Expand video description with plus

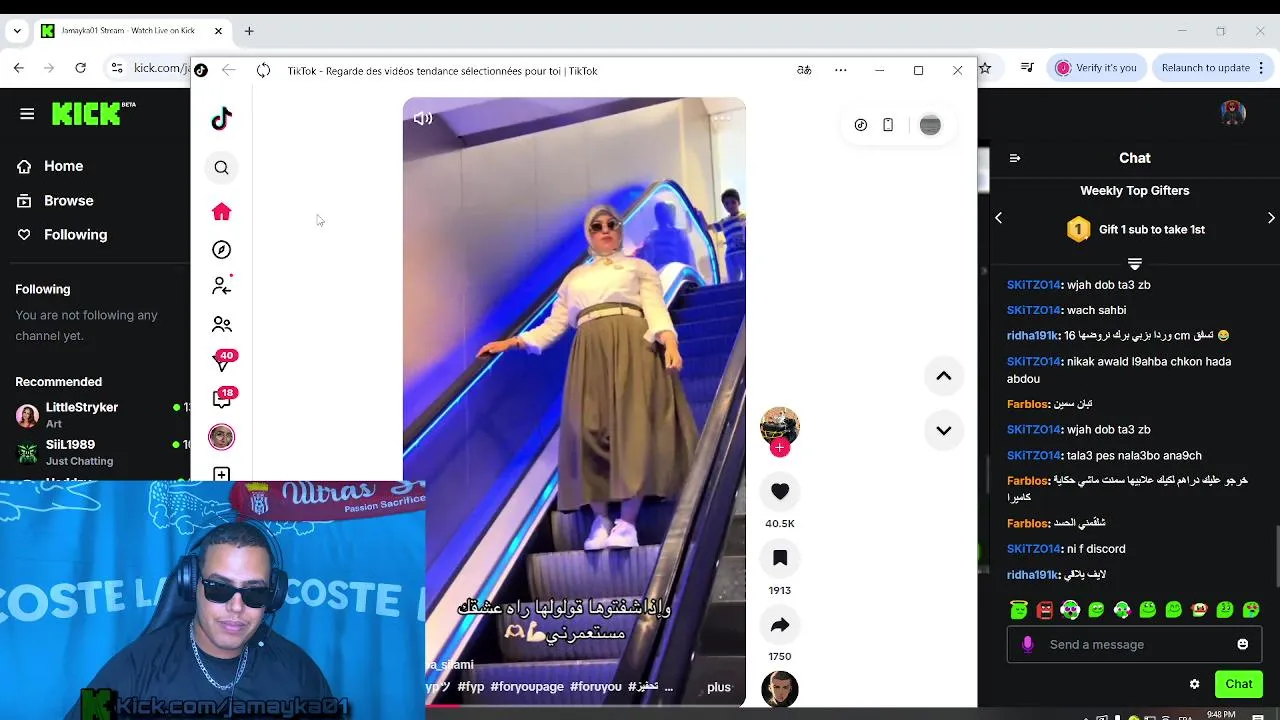719,687
